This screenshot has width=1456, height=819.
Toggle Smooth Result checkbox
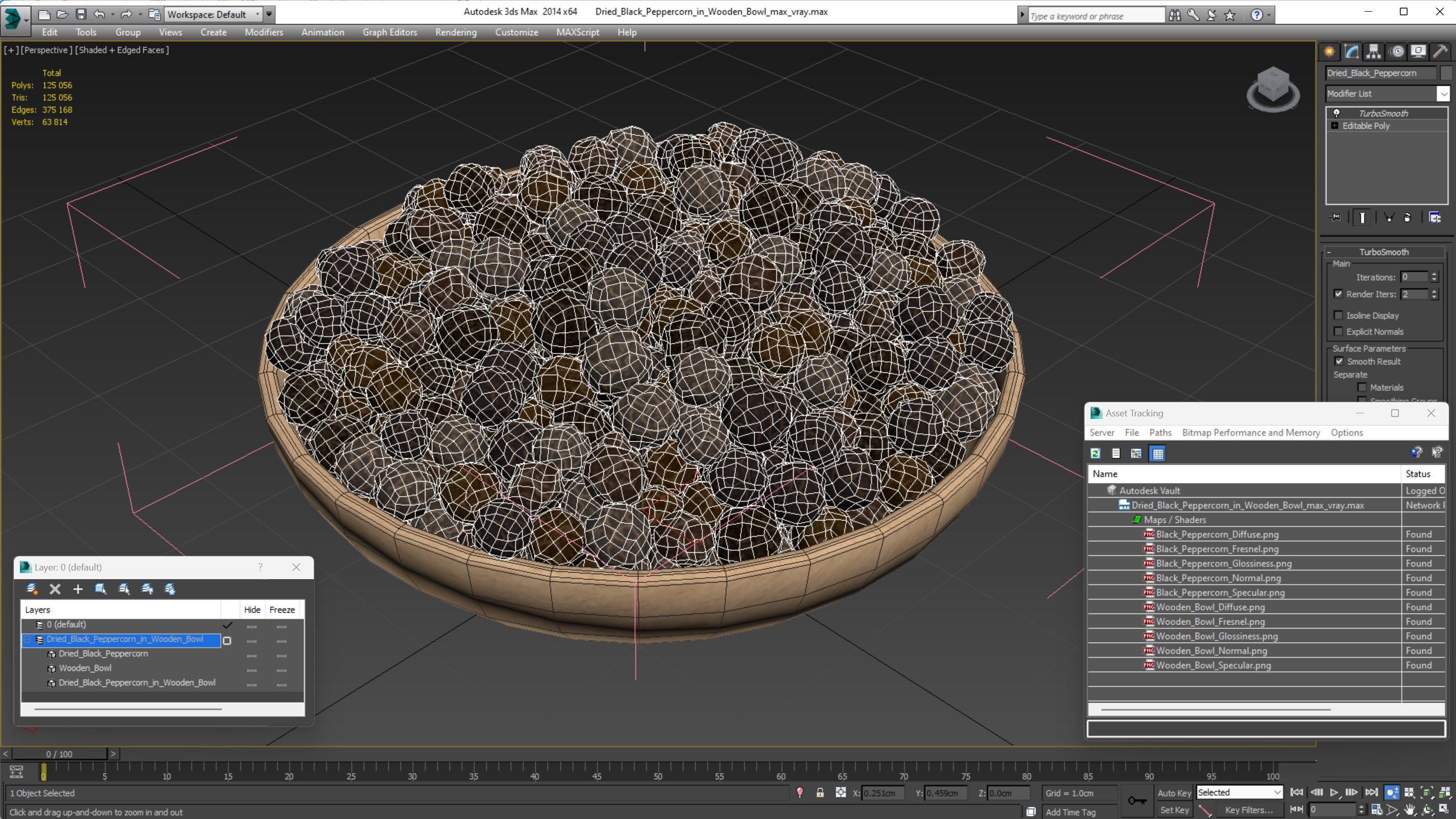tap(1339, 361)
